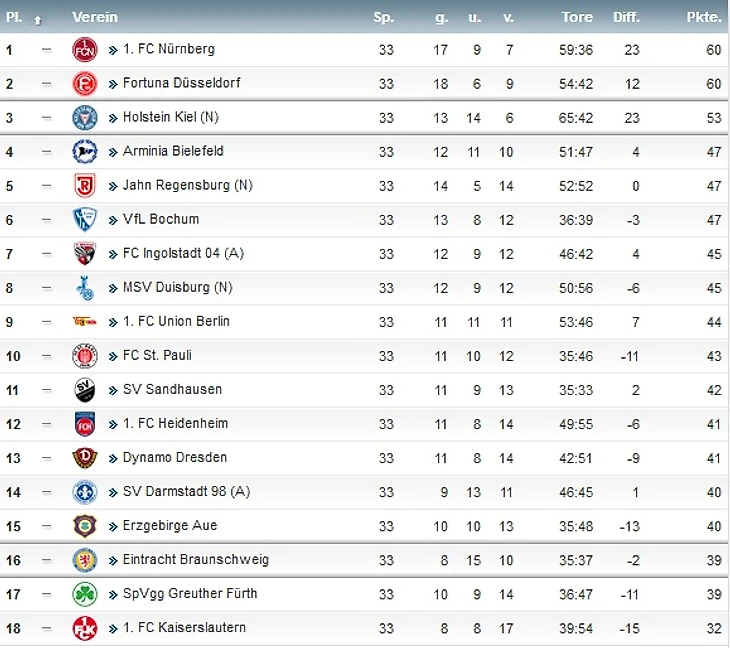Click the MSV Duisburg zebra logo
Viewport: 730px width, 648px height.
click(84, 288)
